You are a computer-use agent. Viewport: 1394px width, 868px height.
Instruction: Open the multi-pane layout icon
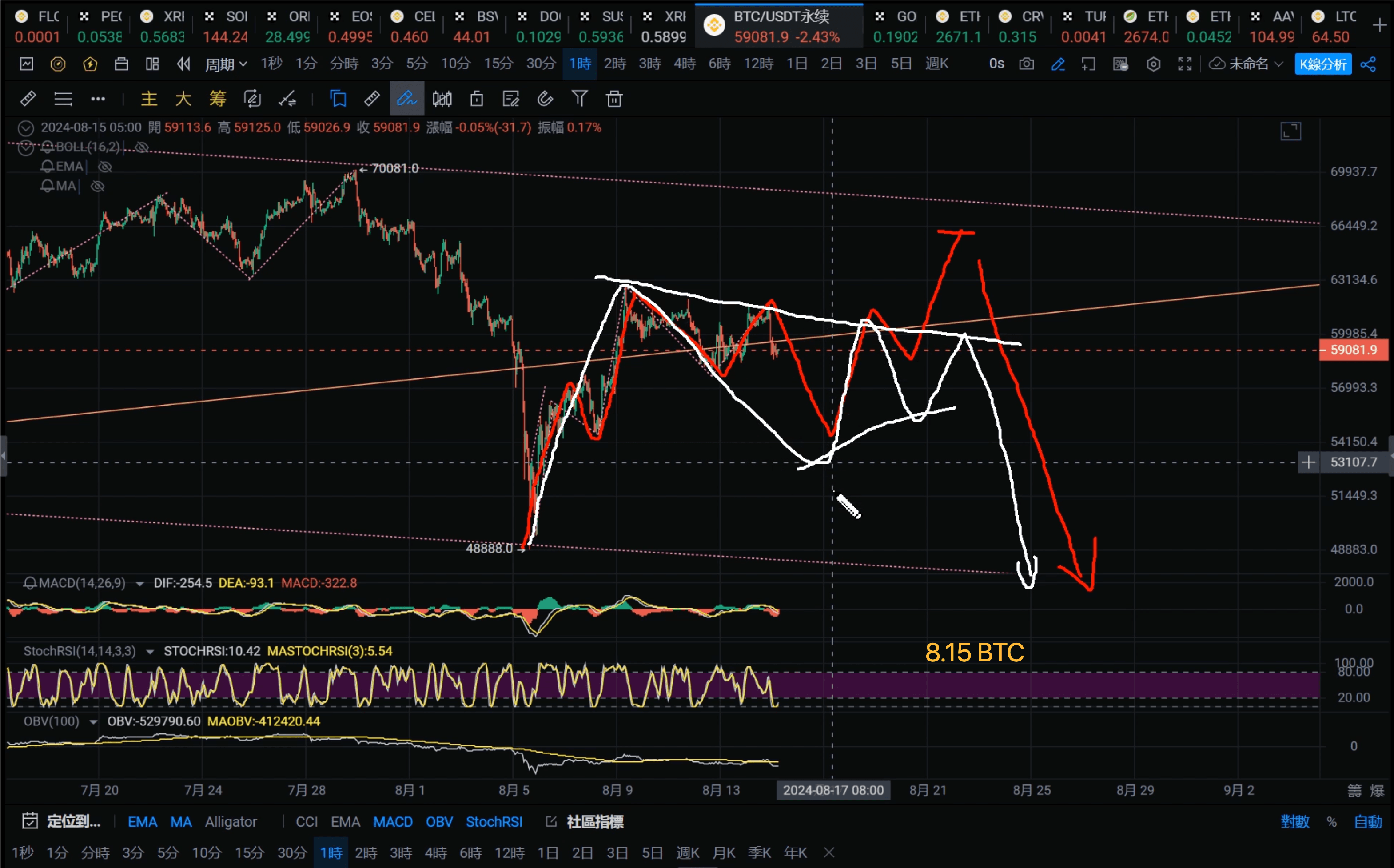152,64
